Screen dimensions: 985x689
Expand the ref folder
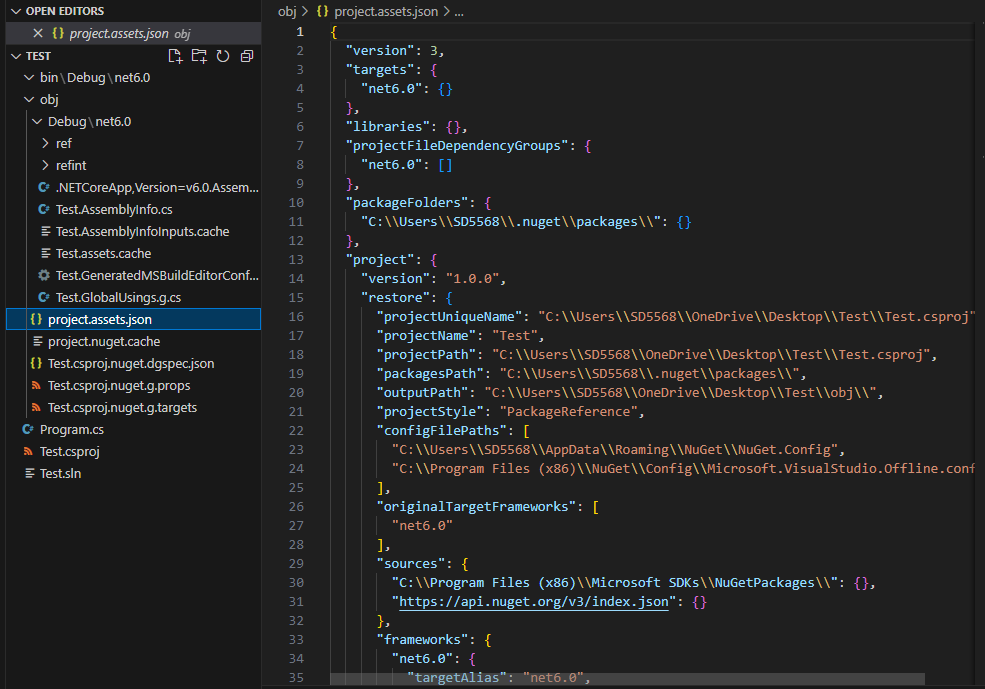45,143
